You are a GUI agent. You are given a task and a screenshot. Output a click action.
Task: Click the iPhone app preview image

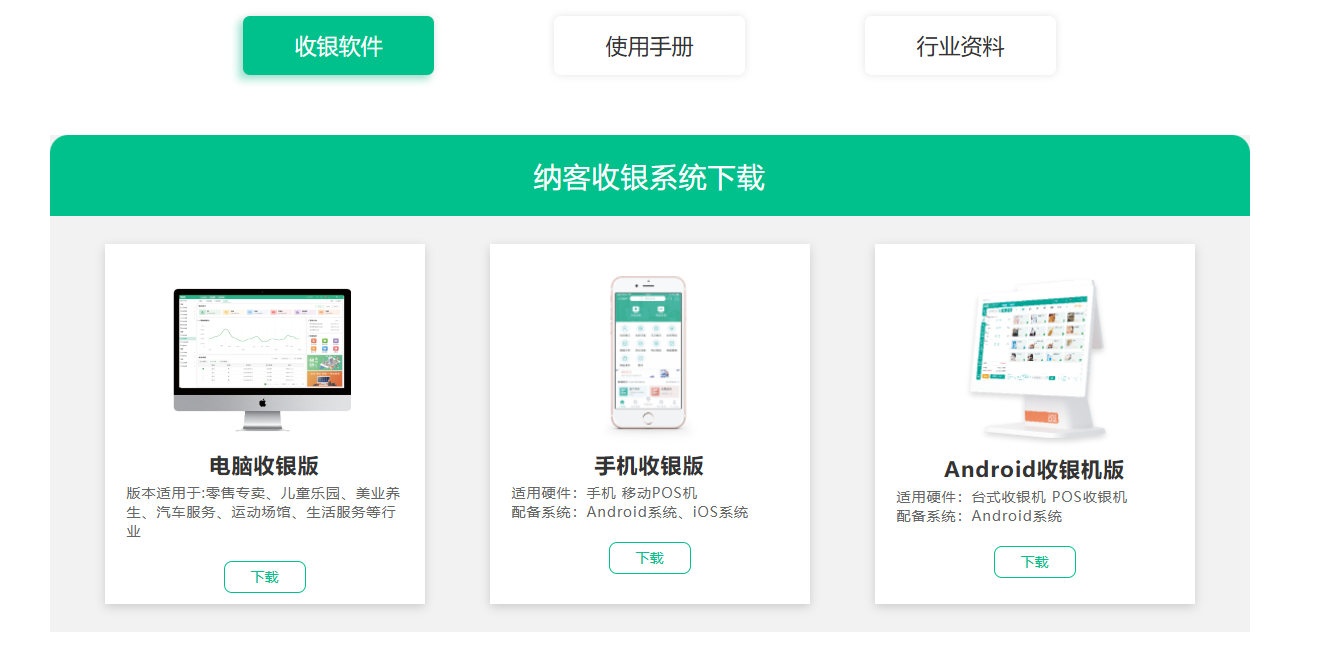tap(649, 350)
